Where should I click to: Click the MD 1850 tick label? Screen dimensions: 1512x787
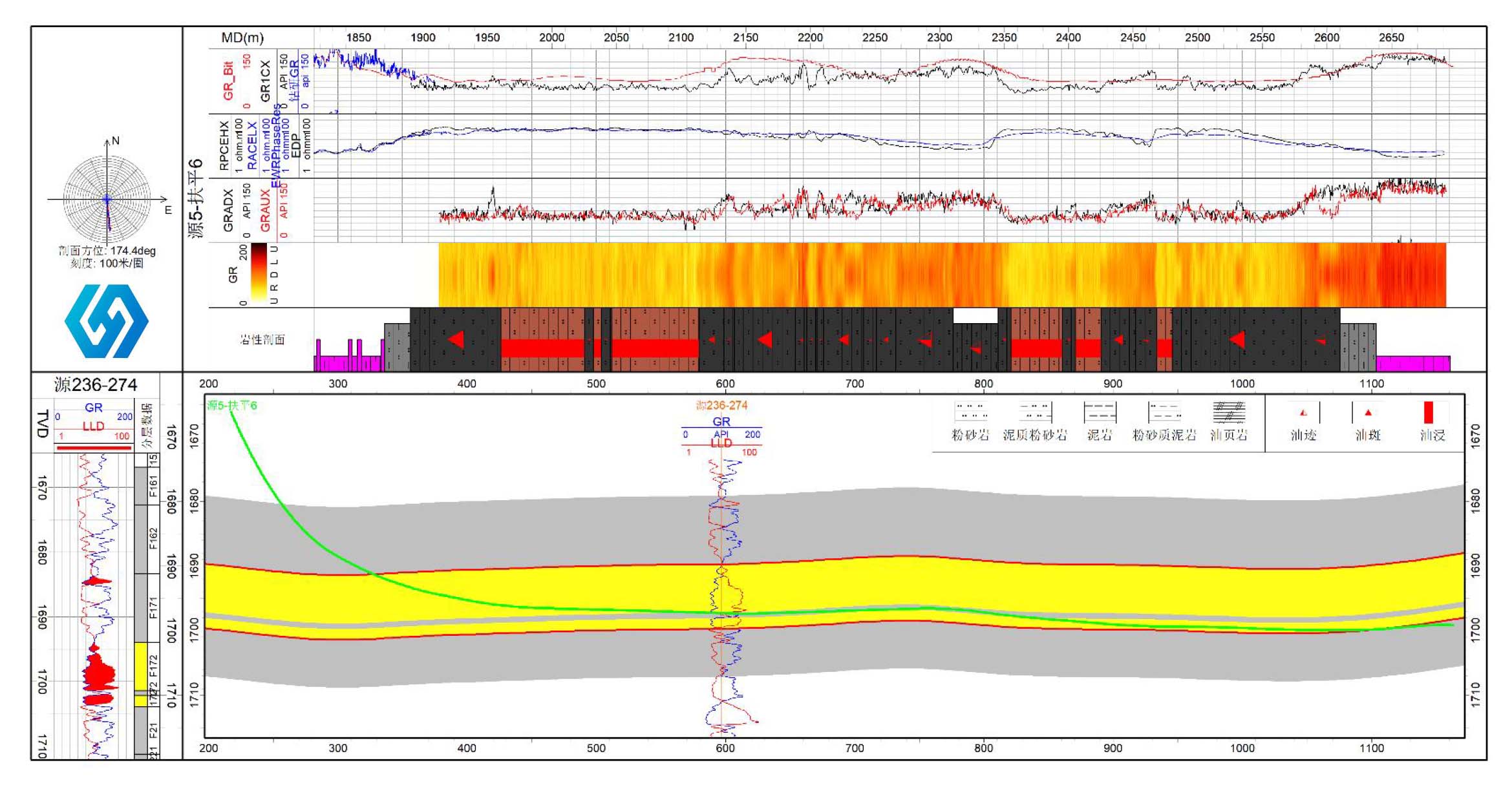[358, 37]
